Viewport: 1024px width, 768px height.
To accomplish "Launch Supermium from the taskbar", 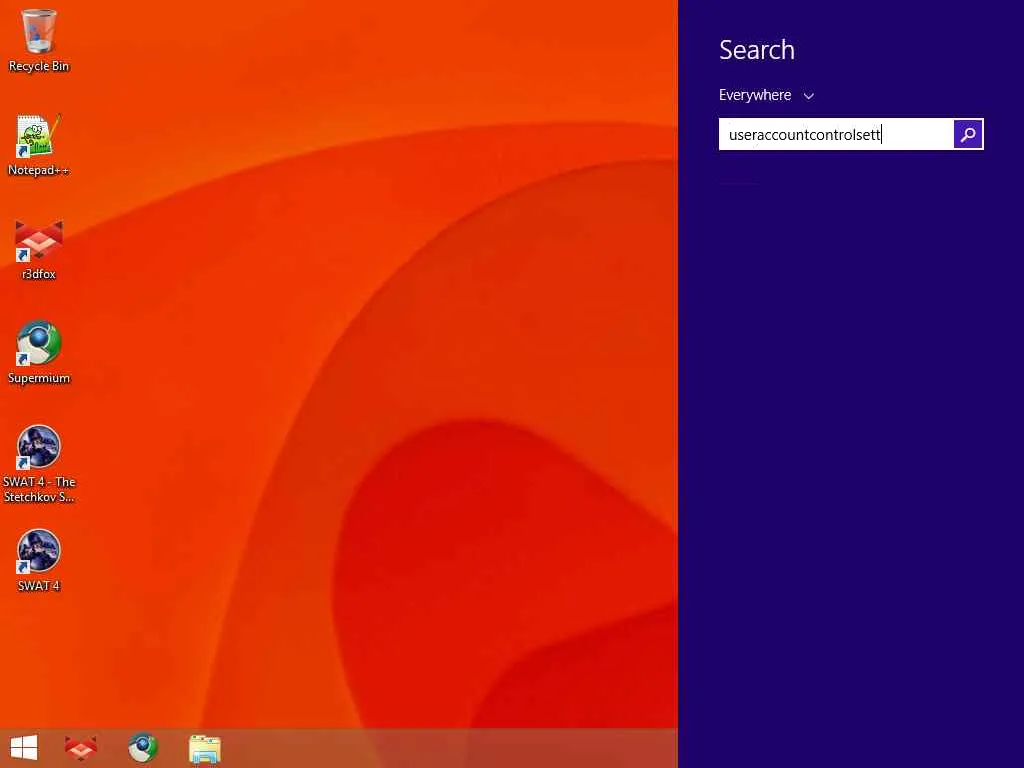I will tap(143, 748).
